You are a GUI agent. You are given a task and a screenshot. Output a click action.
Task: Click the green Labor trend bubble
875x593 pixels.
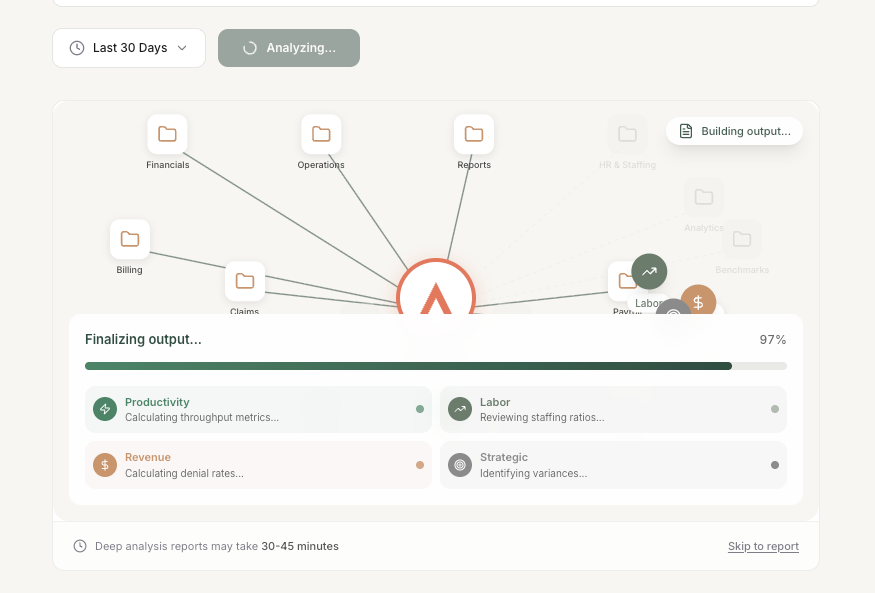649,272
